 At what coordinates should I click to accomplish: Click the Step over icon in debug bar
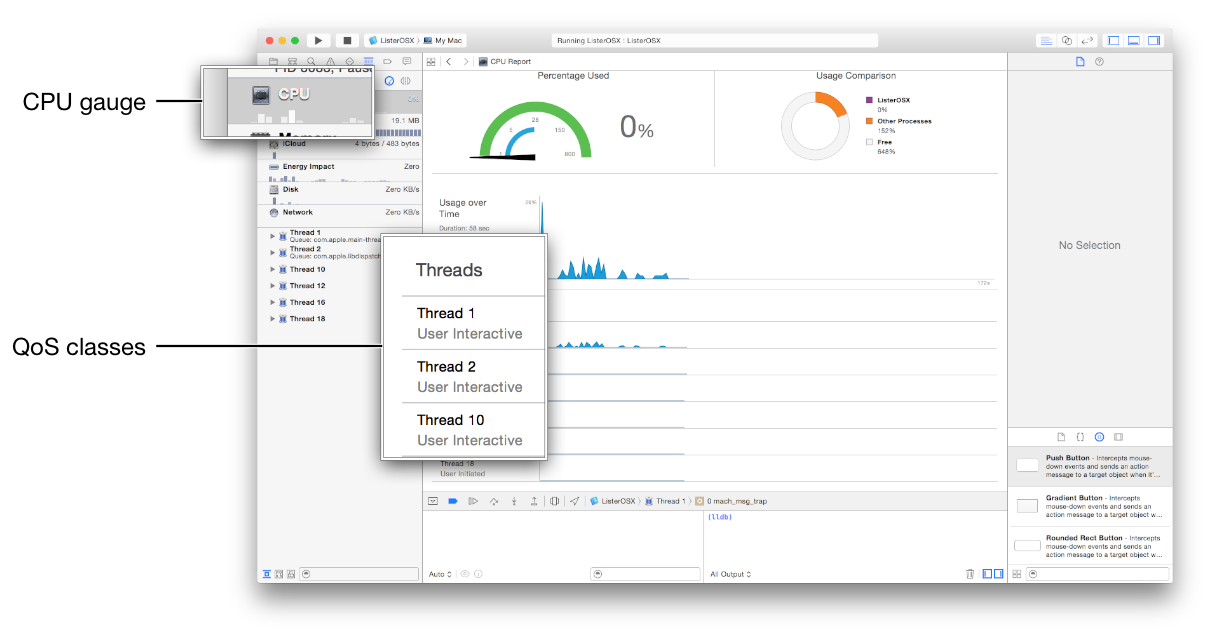[x=494, y=501]
